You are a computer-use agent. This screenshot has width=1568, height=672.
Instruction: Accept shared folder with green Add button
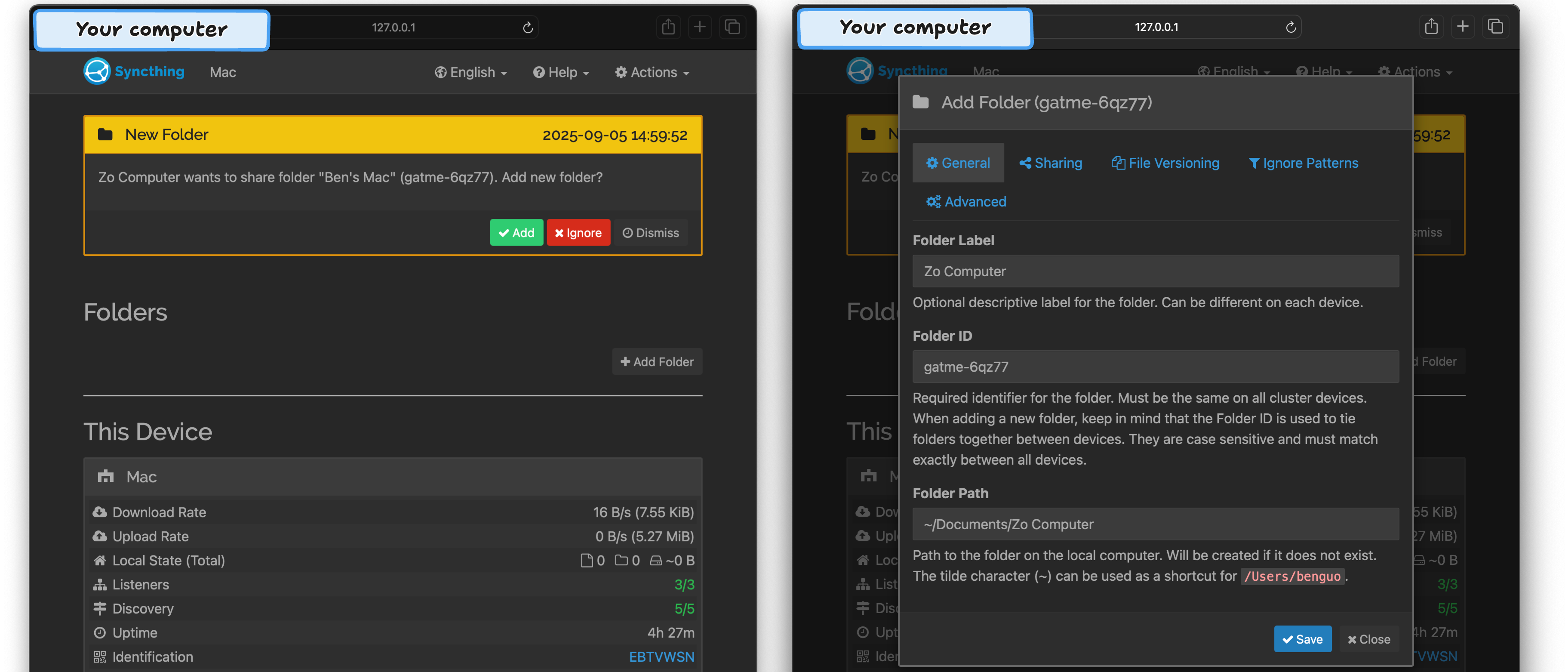click(516, 232)
